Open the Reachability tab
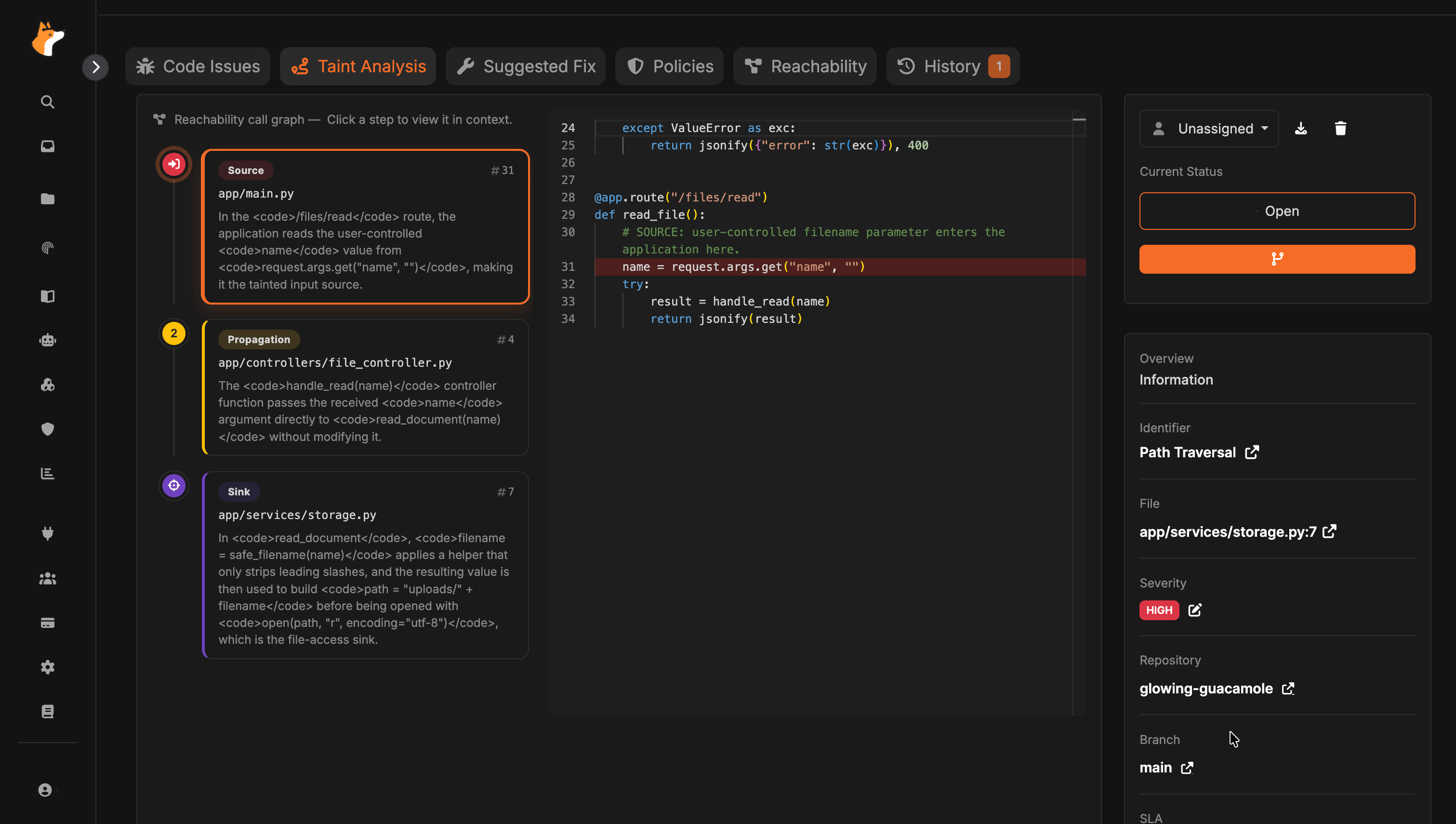The height and width of the screenshot is (824, 1456). [805, 66]
